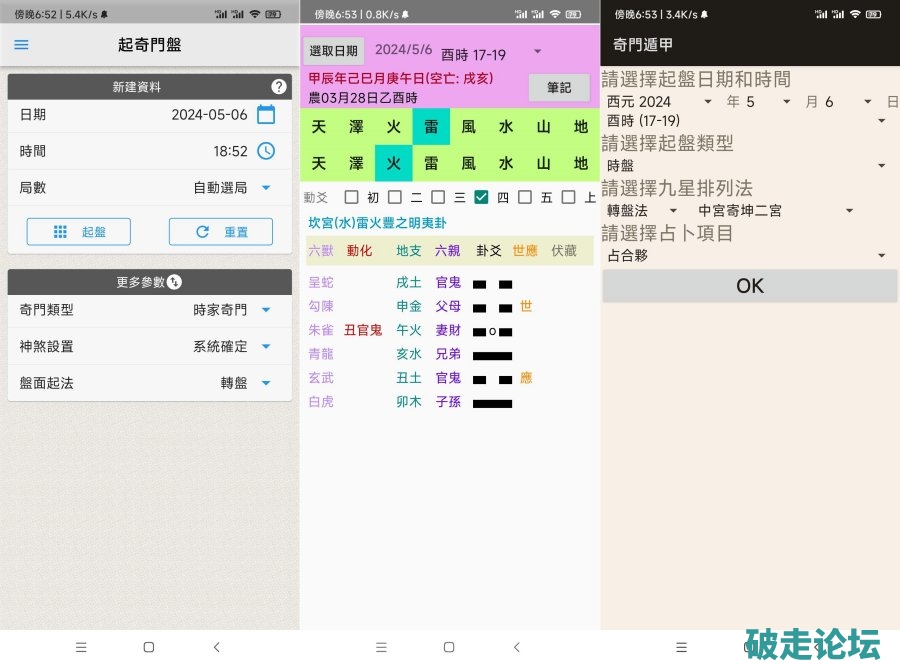
Task: Expand the 局數 自動選局 dropdown
Action: [266, 188]
